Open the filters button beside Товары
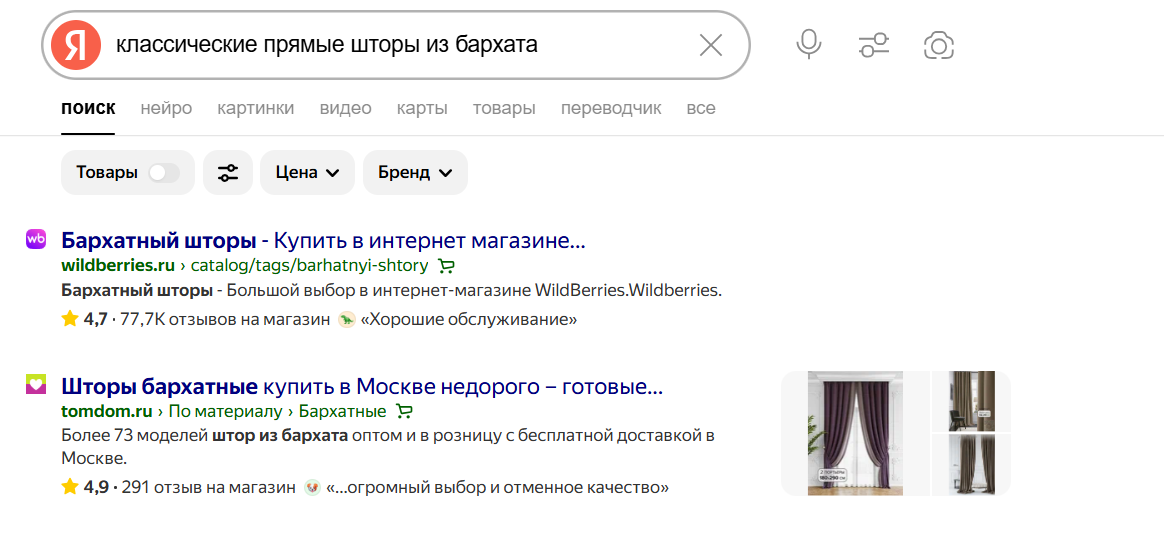1164x534 pixels. point(228,173)
